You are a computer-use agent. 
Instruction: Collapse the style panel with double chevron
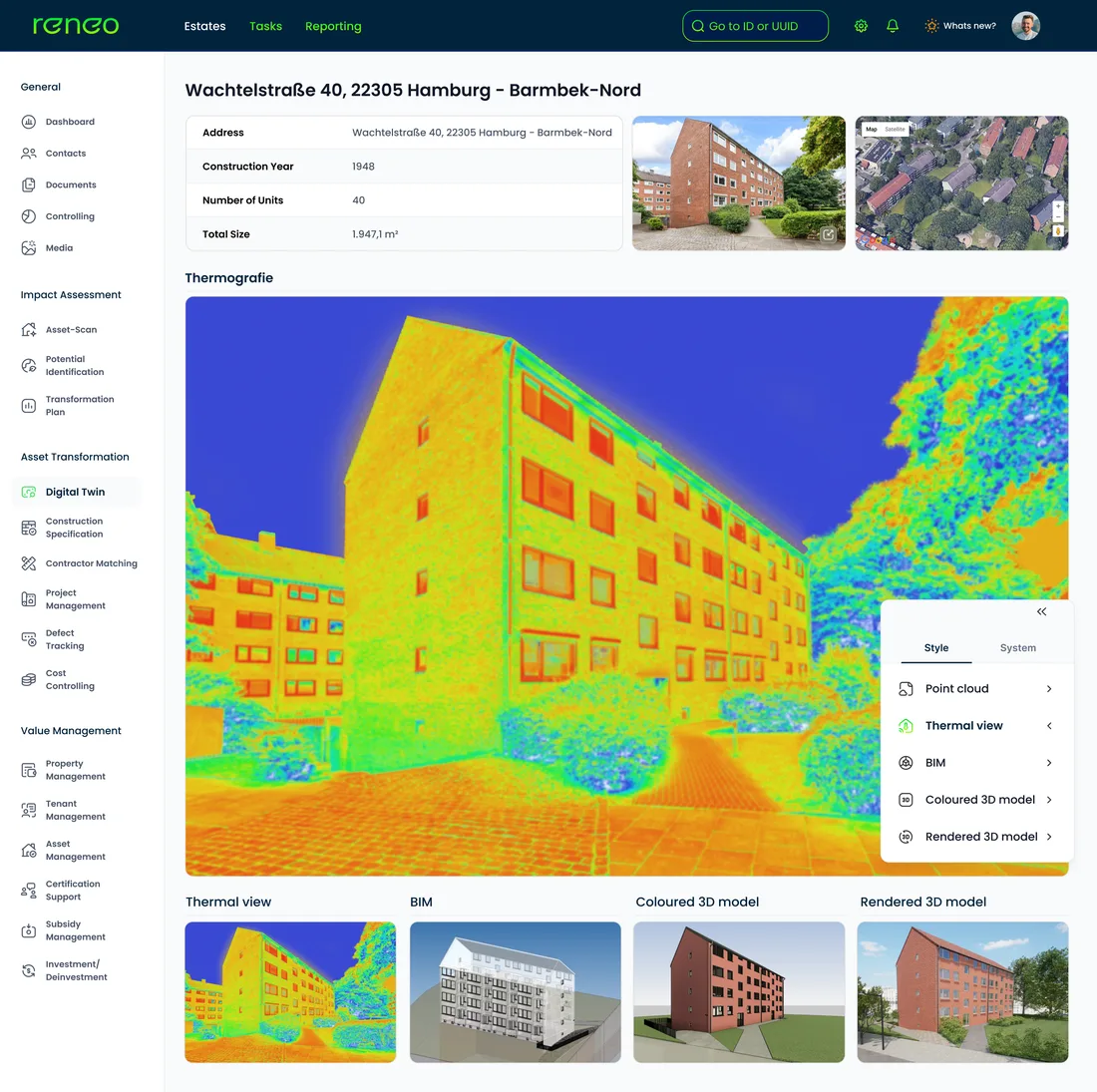1042,611
